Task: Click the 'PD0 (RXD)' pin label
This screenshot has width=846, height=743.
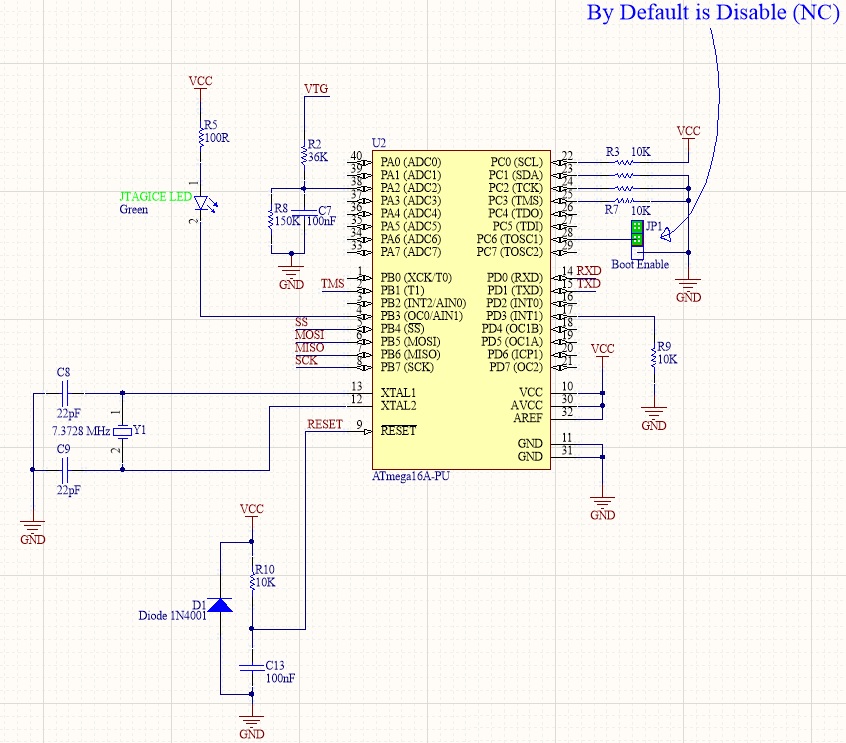Action: click(x=515, y=278)
